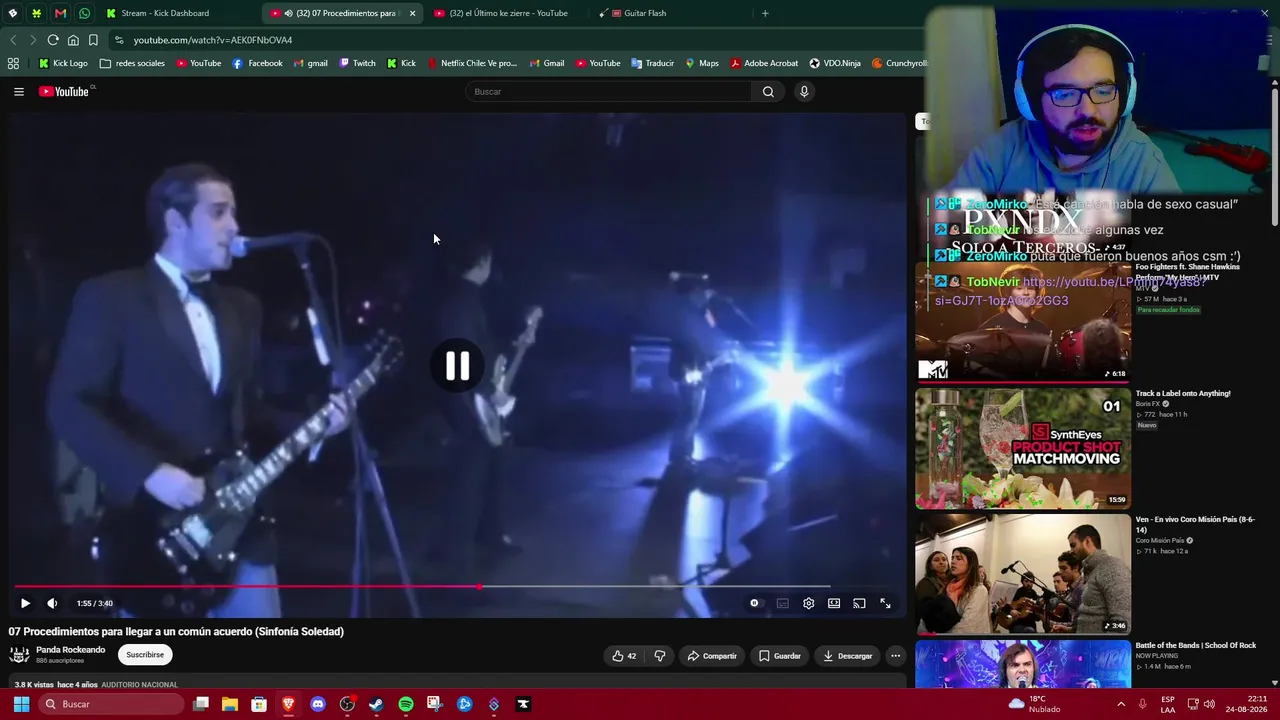Go to the browser home page icon
The image size is (1280, 720).
click(x=73, y=40)
